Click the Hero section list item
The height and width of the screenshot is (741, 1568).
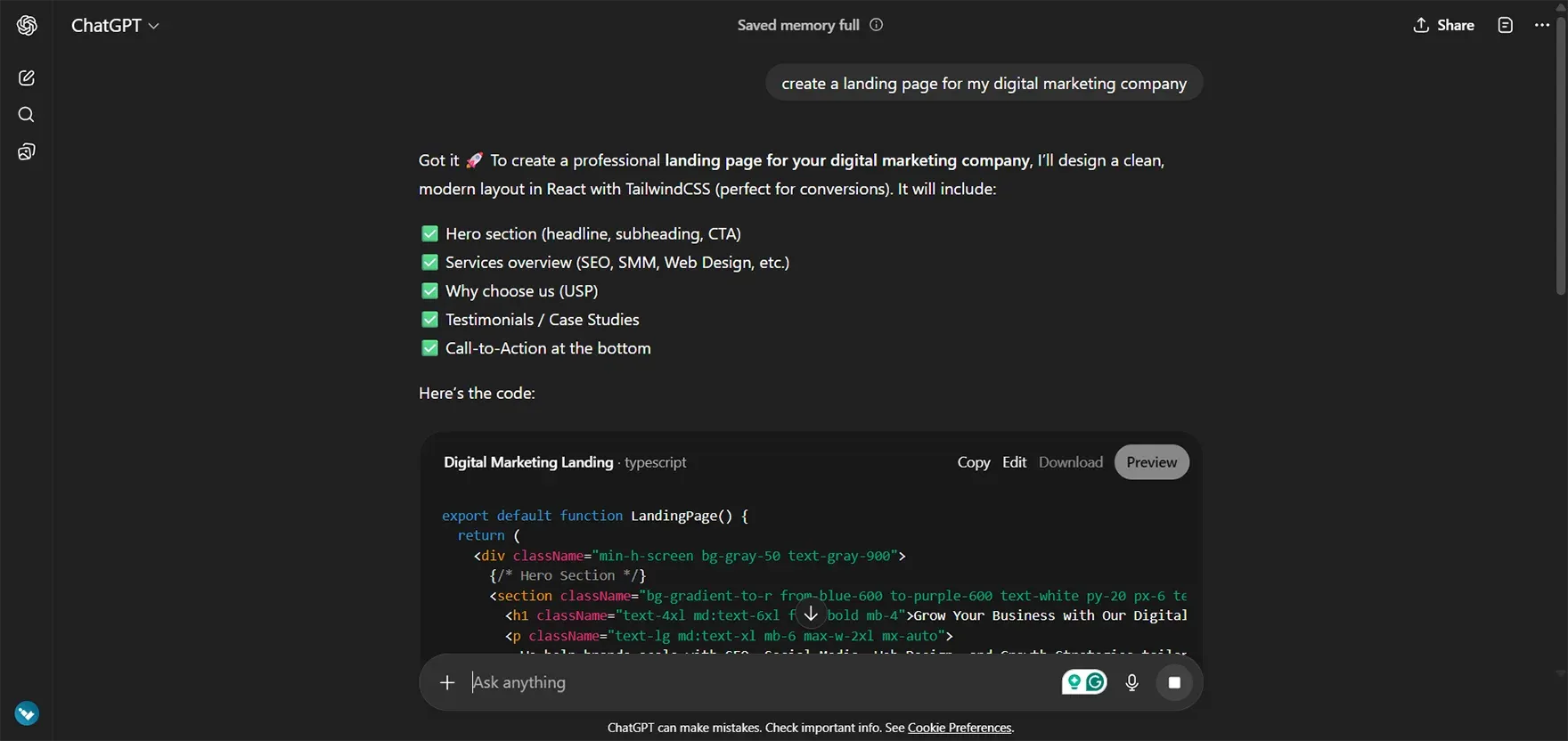(x=581, y=233)
